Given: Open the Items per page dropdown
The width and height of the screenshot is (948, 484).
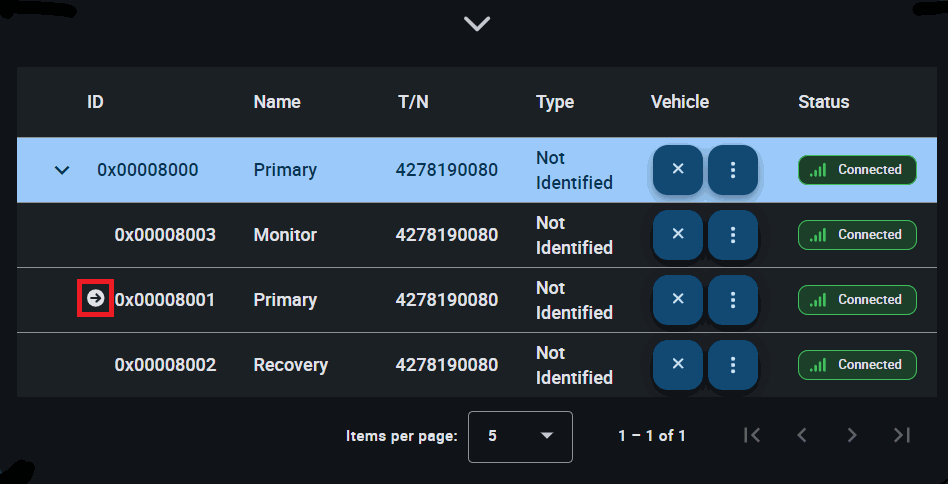Looking at the screenshot, I should tap(520, 436).
